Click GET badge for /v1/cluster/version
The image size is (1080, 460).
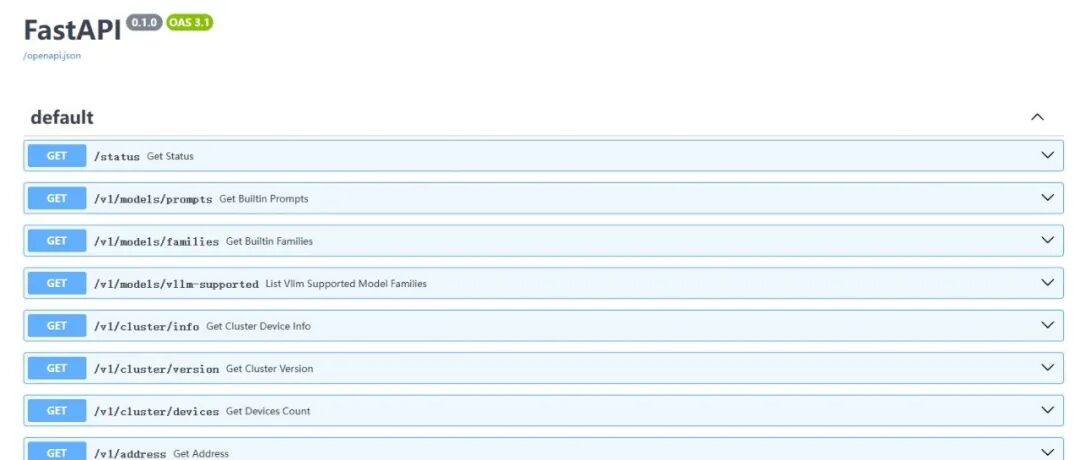56,368
